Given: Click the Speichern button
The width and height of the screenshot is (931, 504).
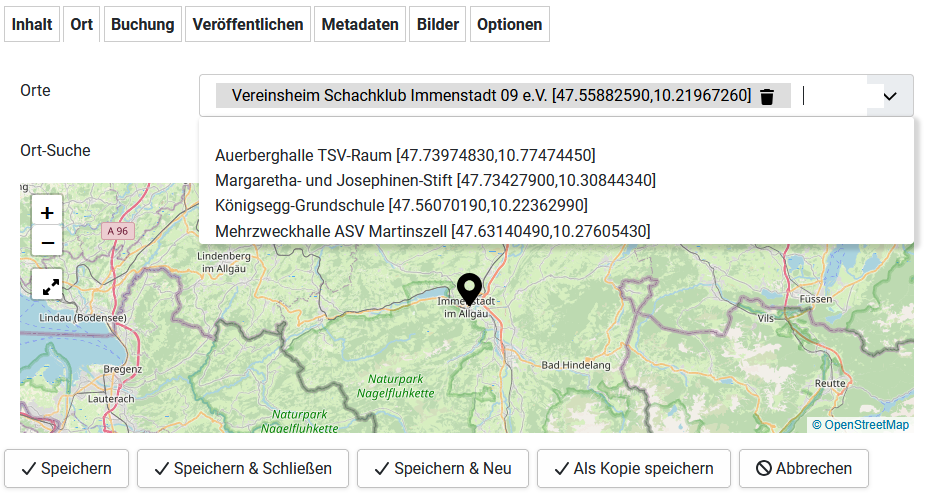Looking at the screenshot, I should 67,468.
